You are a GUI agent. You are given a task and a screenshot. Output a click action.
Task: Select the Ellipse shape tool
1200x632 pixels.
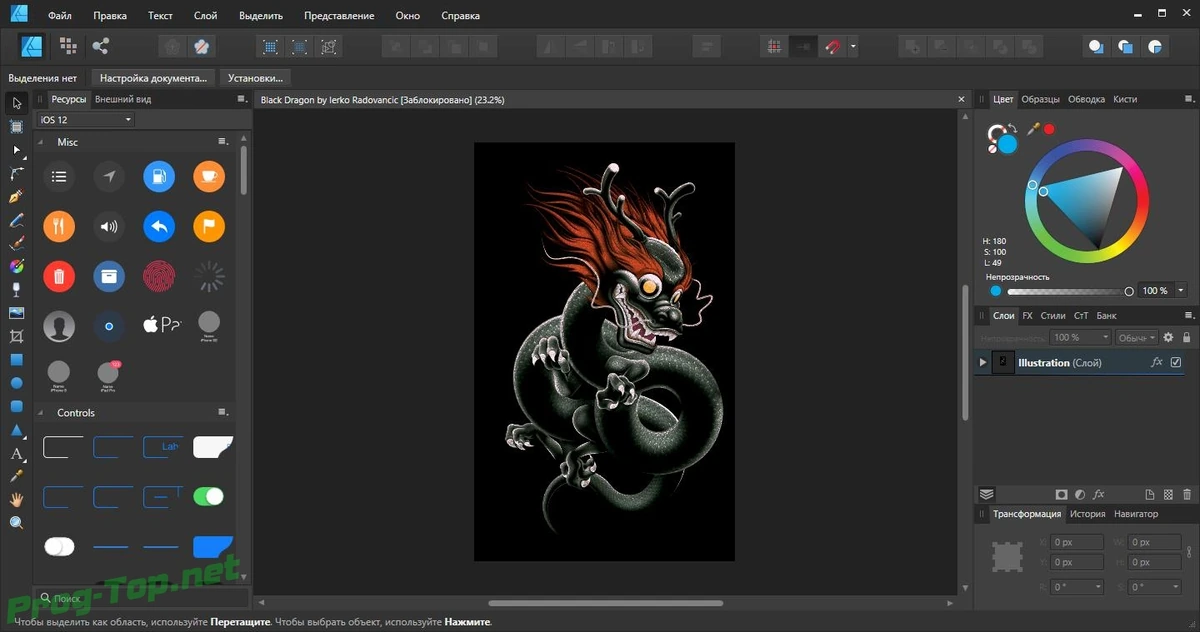click(x=16, y=383)
